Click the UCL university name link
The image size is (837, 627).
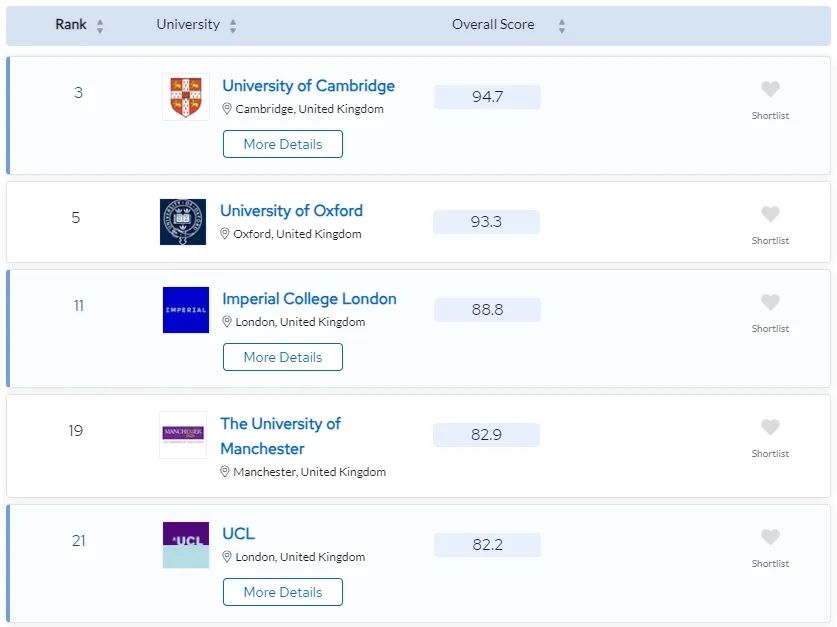point(239,534)
